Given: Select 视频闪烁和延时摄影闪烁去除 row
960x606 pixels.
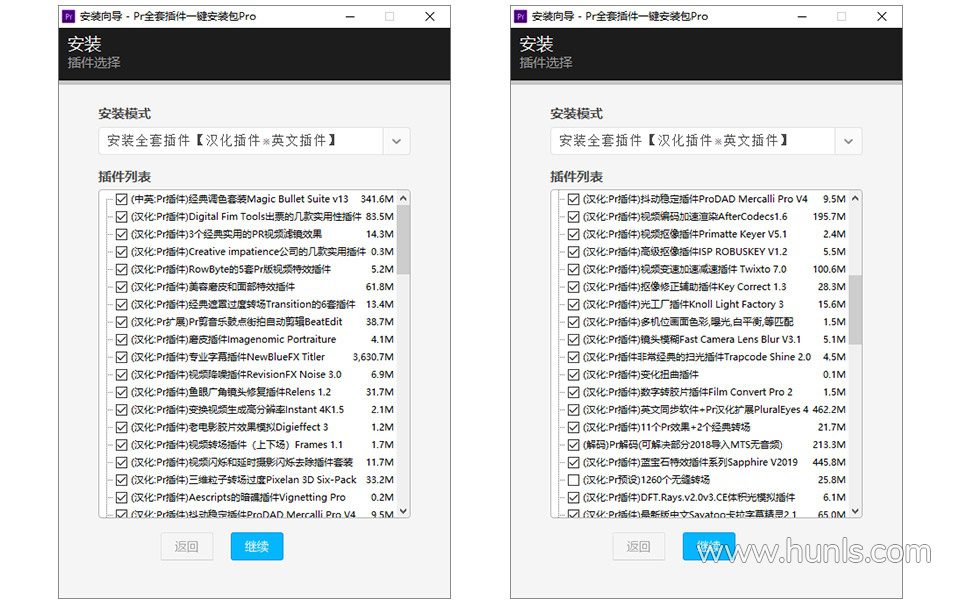Looking at the screenshot, I should pos(255,462).
